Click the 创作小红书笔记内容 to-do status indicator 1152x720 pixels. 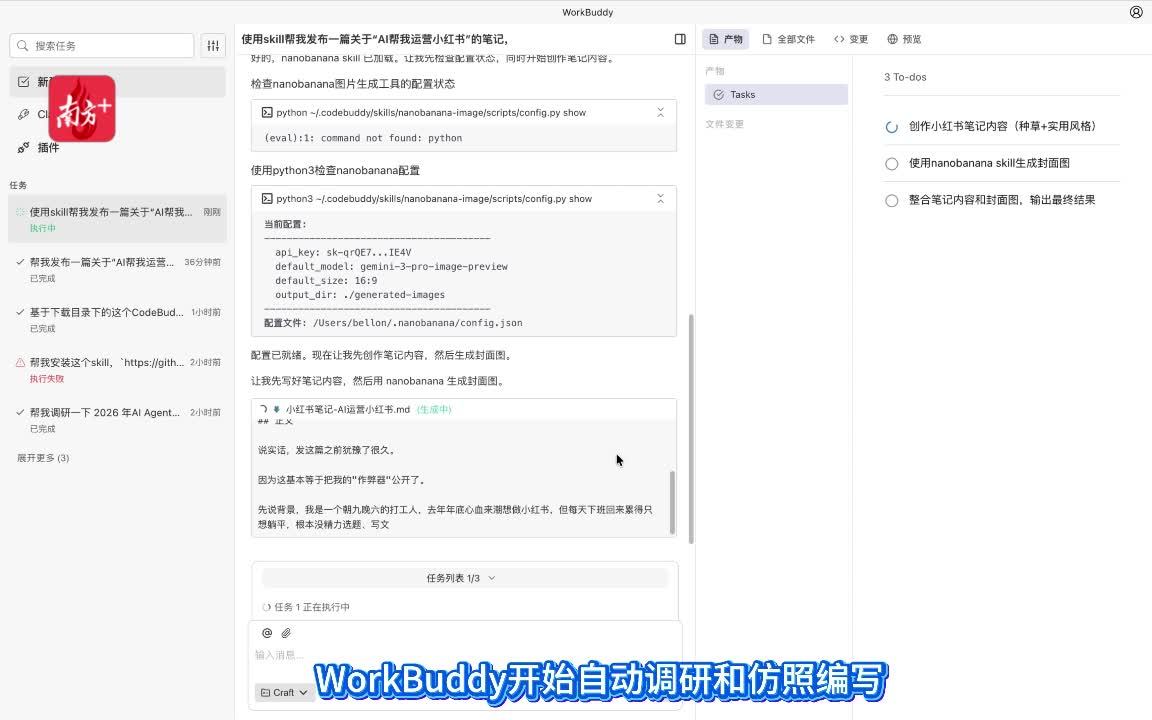pyautogui.click(x=892, y=127)
